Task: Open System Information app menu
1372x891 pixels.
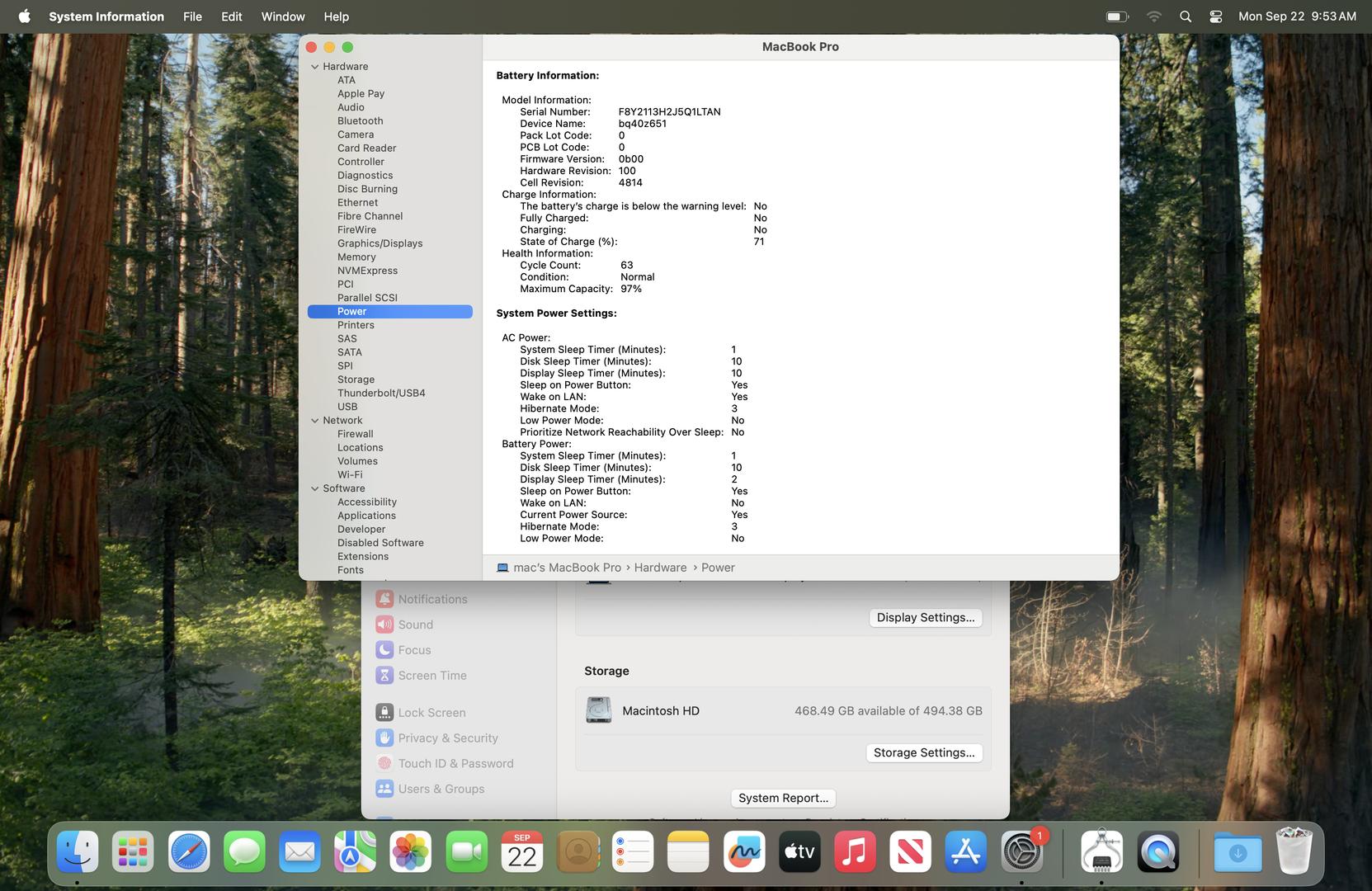Action: tap(106, 16)
